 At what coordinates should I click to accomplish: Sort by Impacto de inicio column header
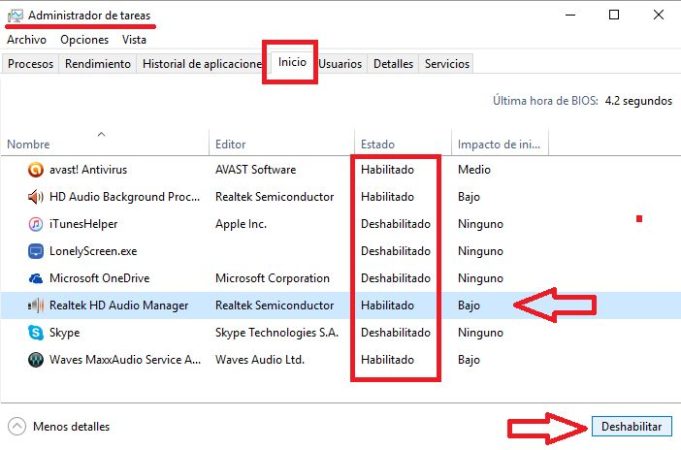[496, 144]
